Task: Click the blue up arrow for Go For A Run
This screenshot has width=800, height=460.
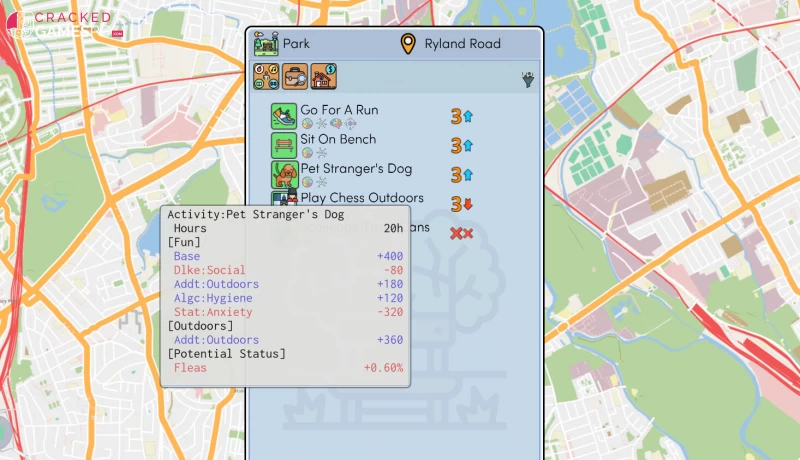Action: tap(468, 117)
